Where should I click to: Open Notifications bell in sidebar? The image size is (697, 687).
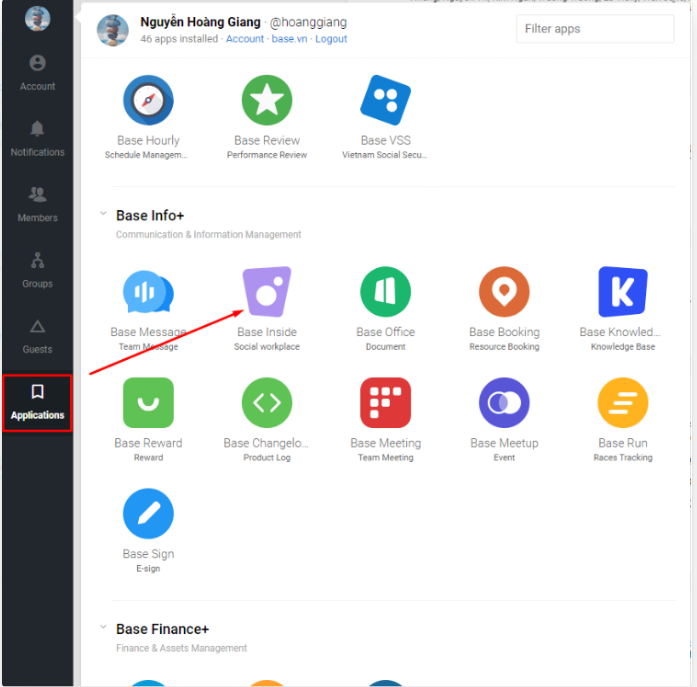tap(37, 139)
